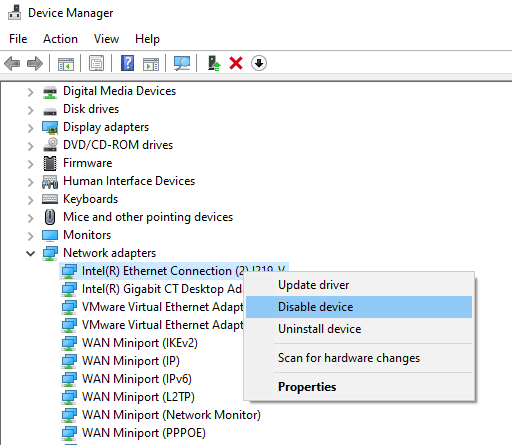Open the View menu
Image resolution: width=512 pixels, height=445 pixels.
tap(106, 39)
